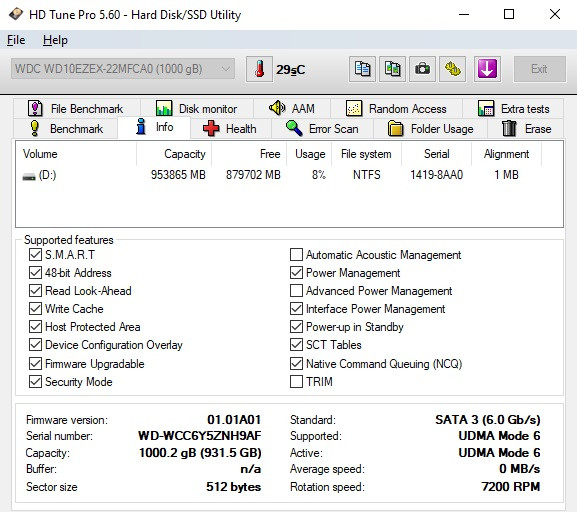This screenshot has height=512, width=577.
Task: Click the purple down arrow icon
Action: [x=487, y=69]
